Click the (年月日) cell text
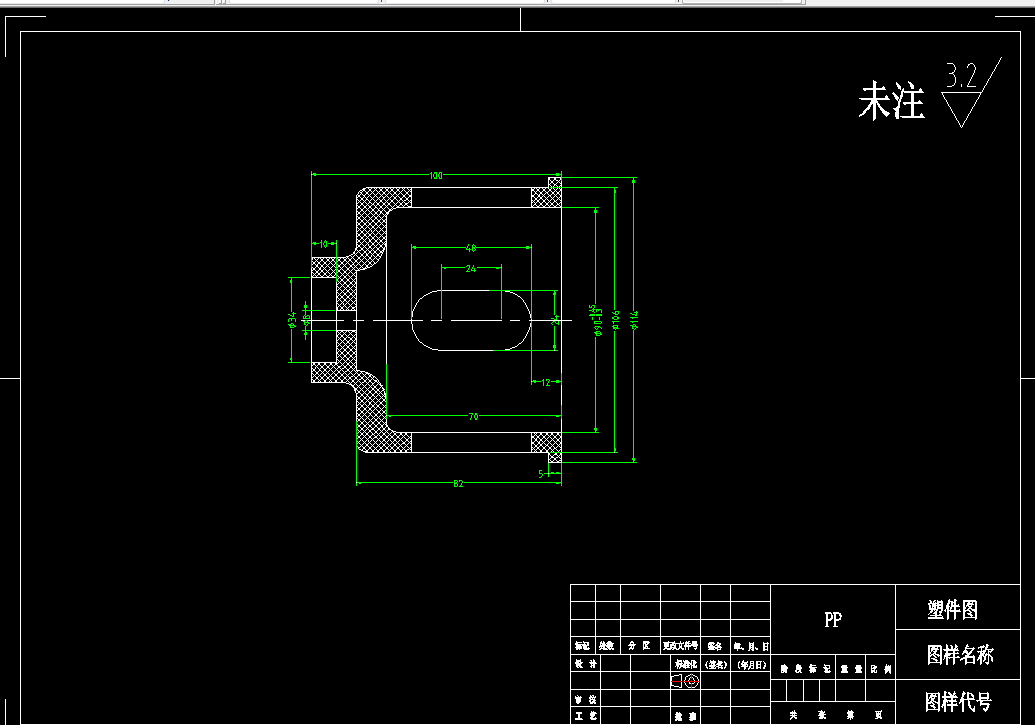This screenshot has height=725, width=1035. coord(752,665)
